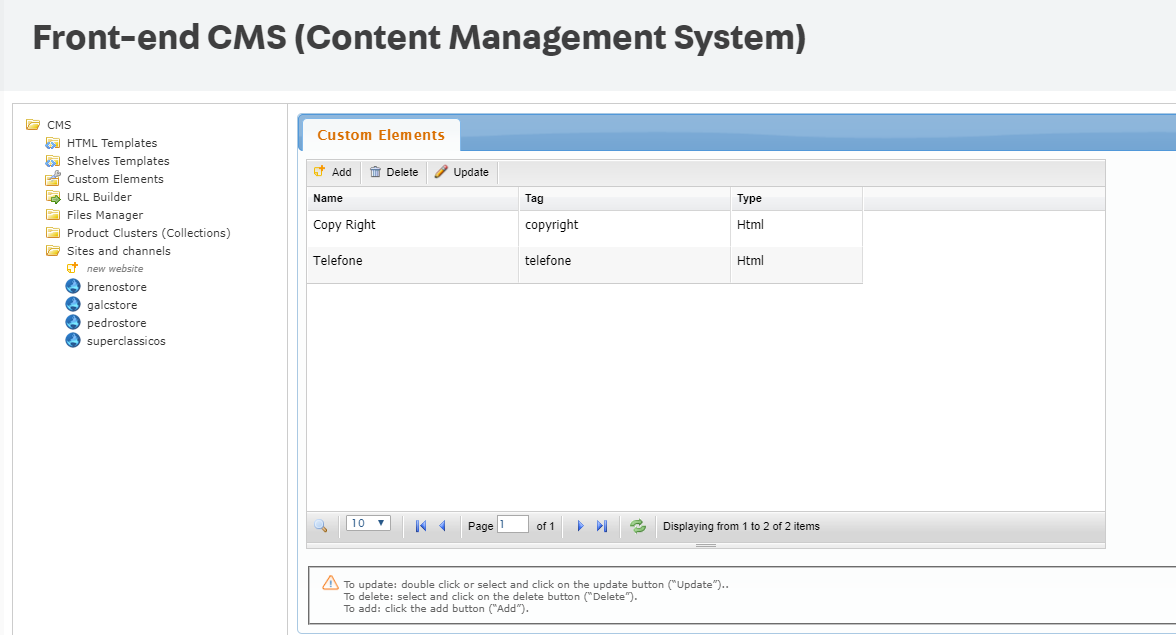The width and height of the screenshot is (1176, 635).
Task: Click the Update pencil button
Action: click(462, 172)
